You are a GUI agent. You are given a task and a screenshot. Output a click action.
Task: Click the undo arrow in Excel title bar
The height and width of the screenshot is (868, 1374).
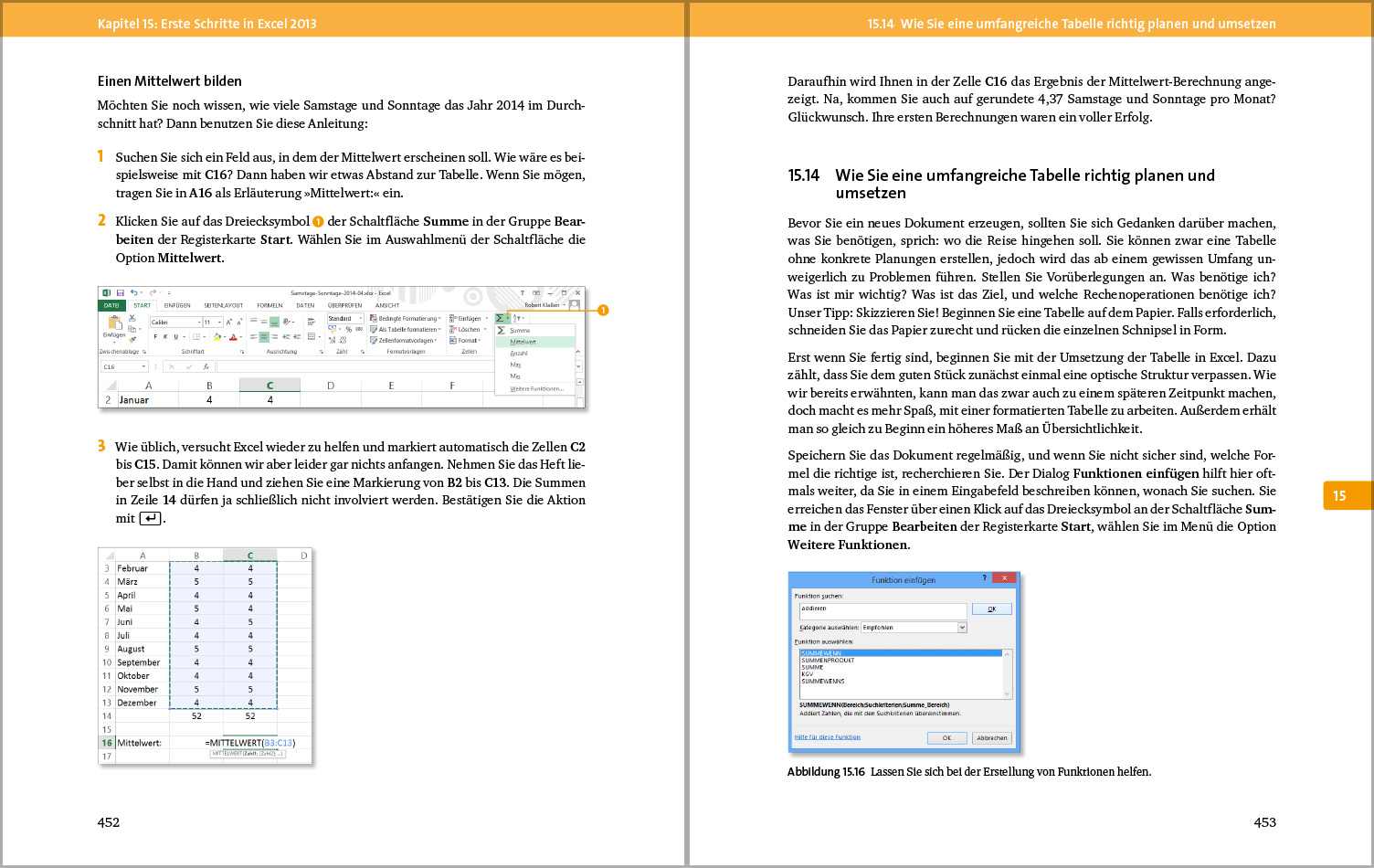133,292
